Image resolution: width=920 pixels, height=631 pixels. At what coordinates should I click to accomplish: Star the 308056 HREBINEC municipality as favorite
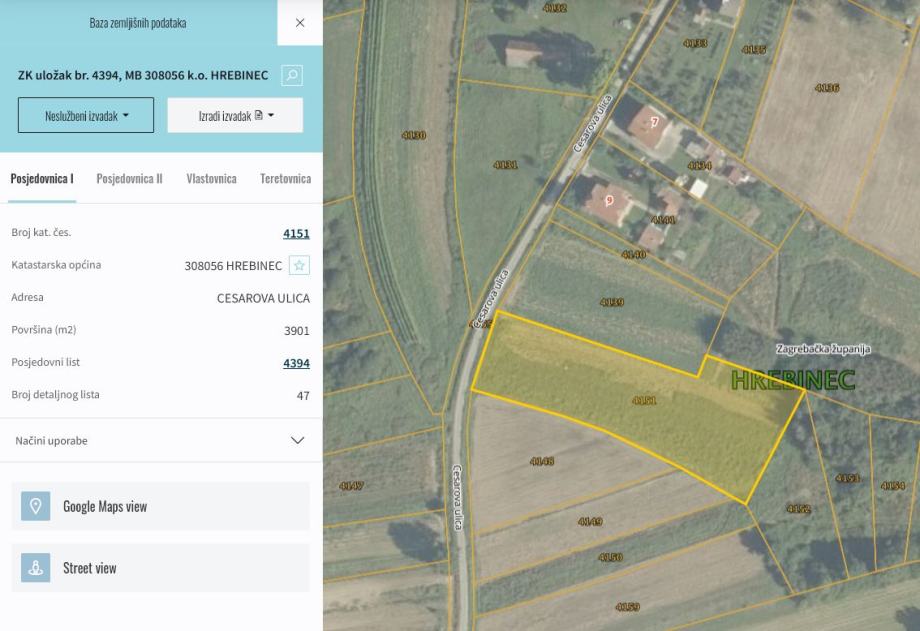coord(299,265)
